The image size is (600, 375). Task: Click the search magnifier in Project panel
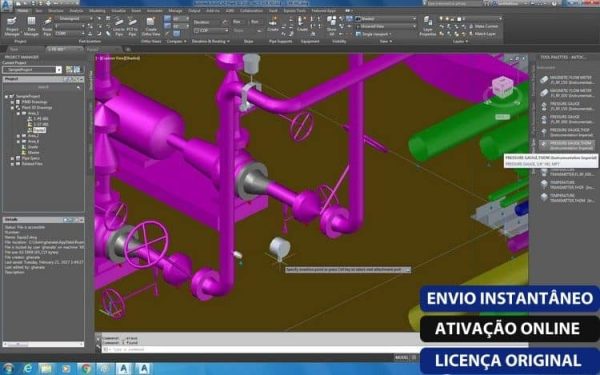(x=78, y=87)
